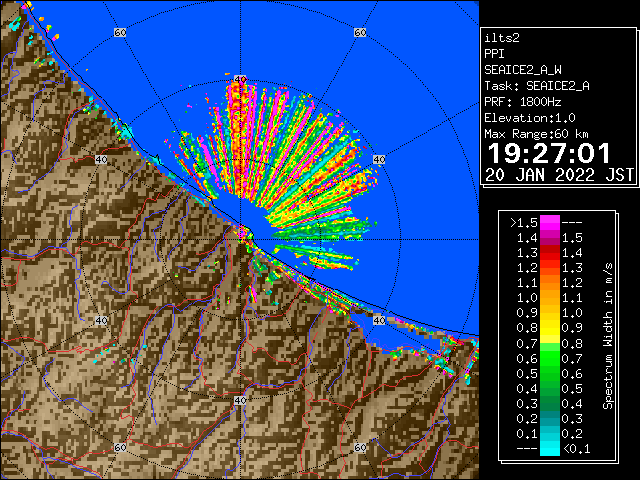Select the 0.6–0.7 m/s bright green legend band
Screen dimensions: 640x480
550,358
